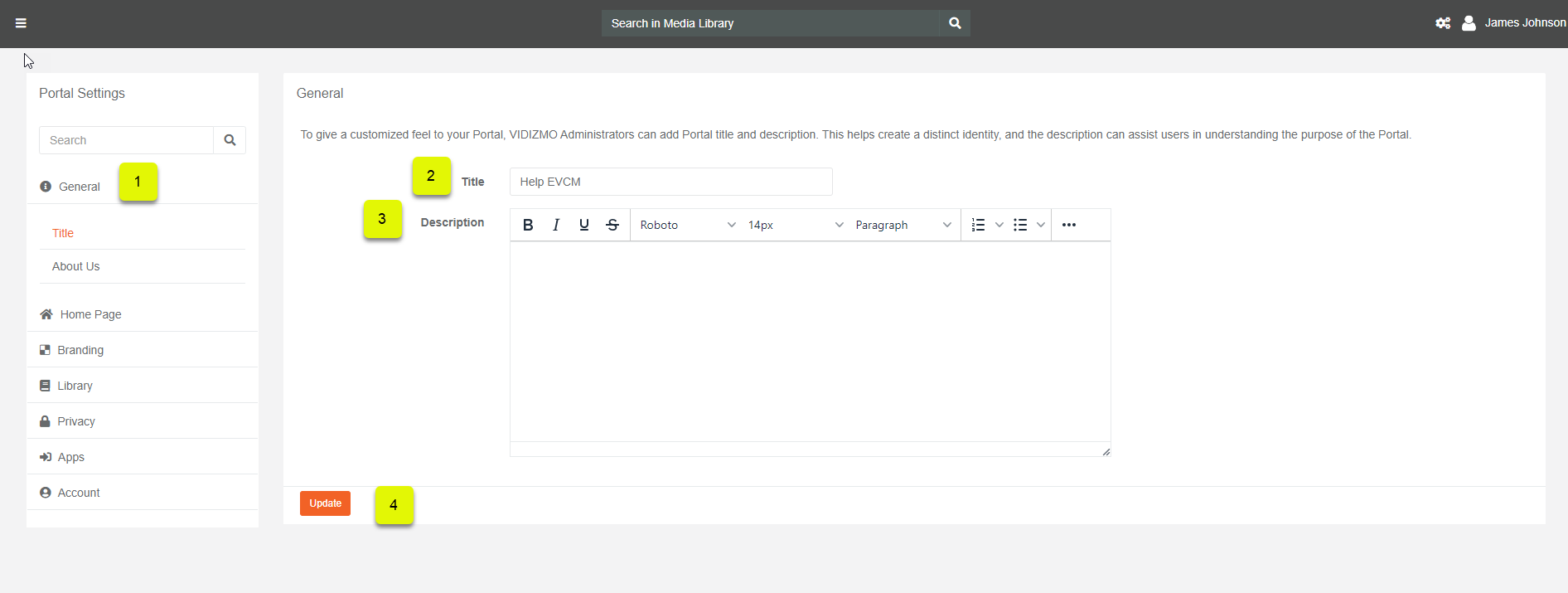Image resolution: width=1568 pixels, height=593 pixels.
Task: Click the Update button
Action: 325,503
